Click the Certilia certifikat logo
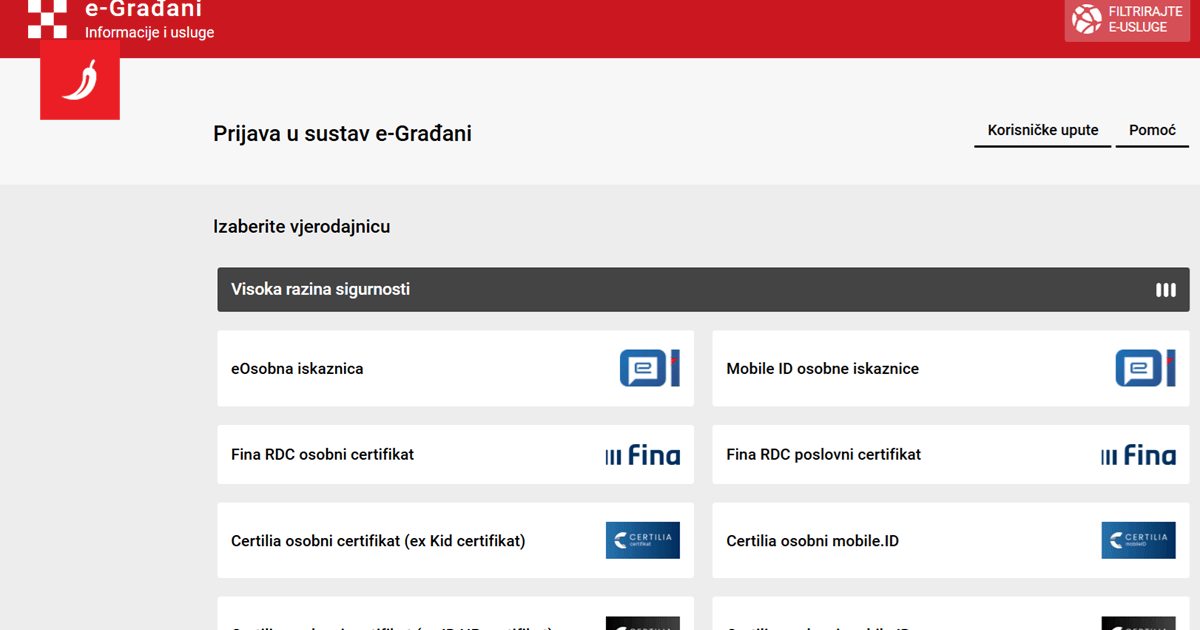 point(643,540)
